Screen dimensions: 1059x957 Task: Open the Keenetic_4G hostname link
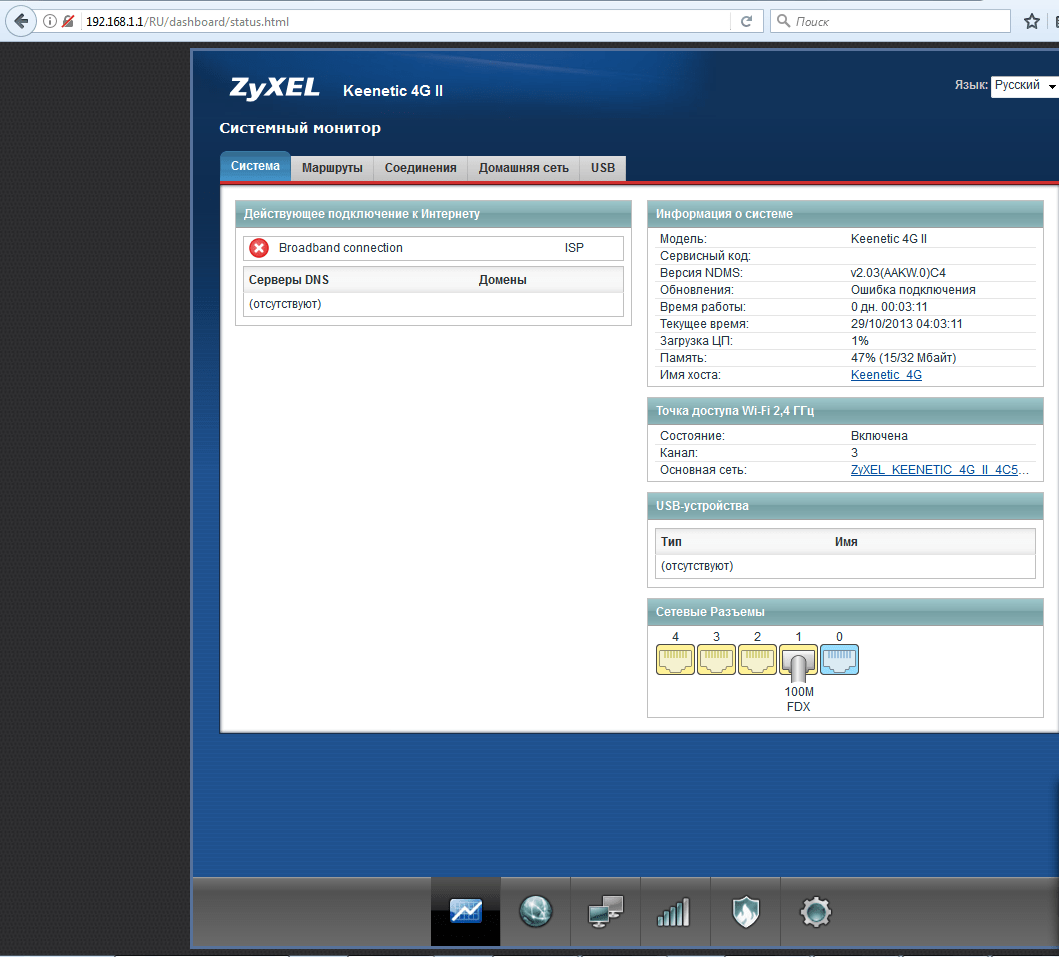click(886, 375)
